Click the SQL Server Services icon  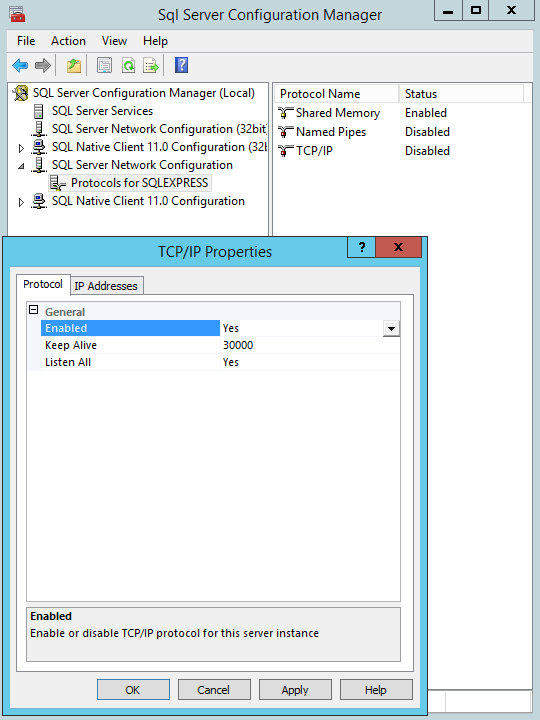click(x=39, y=111)
